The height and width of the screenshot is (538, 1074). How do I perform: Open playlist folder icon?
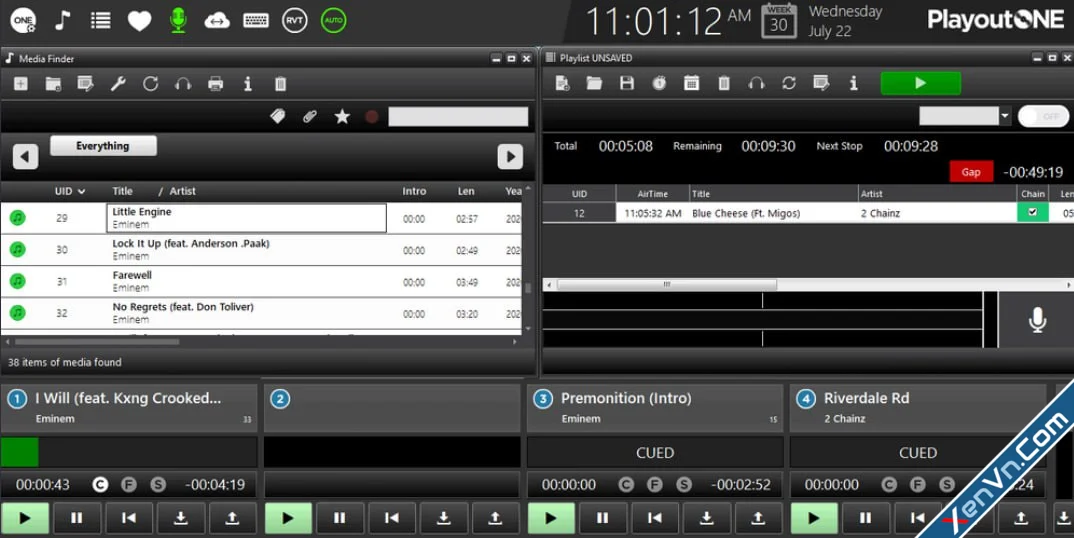point(595,84)
